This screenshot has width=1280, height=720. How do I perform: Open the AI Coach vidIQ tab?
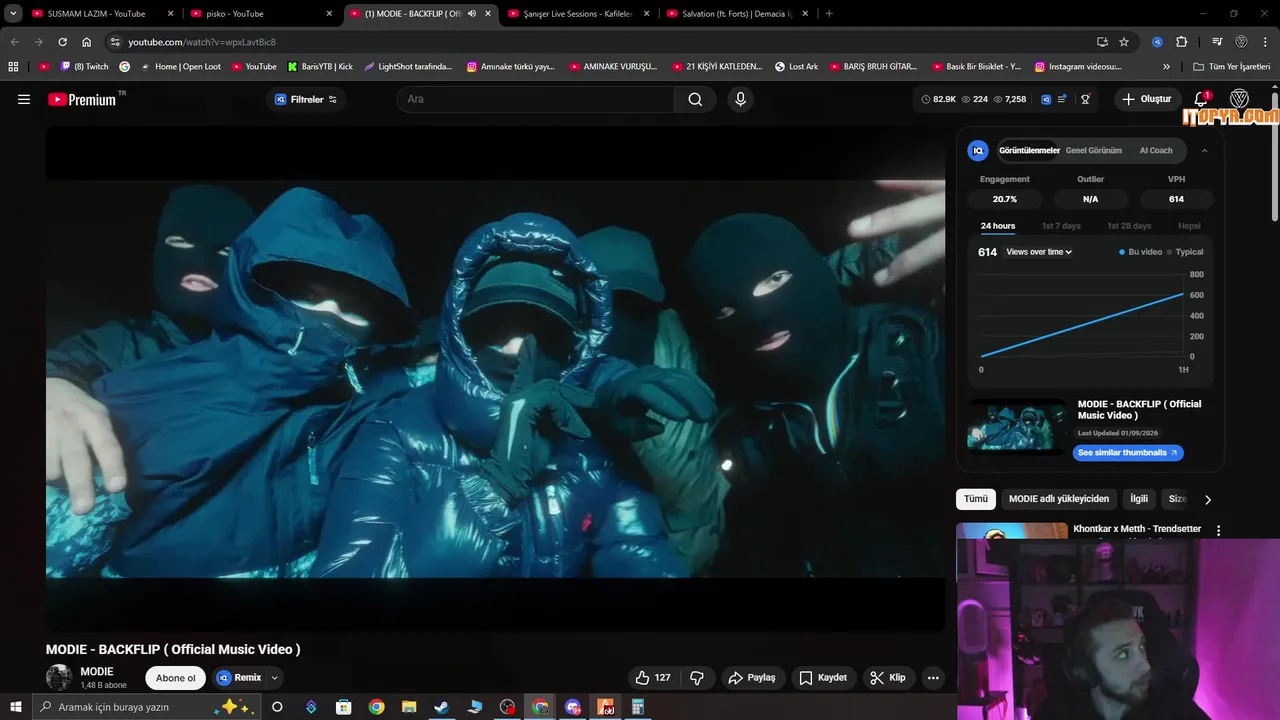[1156, 151]
